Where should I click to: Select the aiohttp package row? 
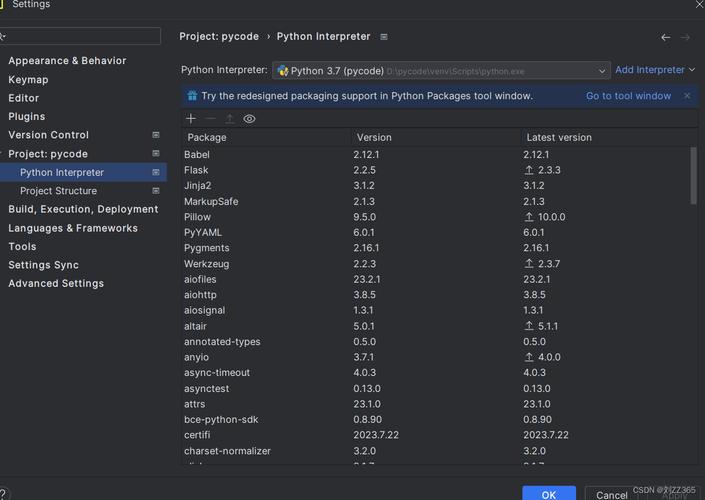435,295
